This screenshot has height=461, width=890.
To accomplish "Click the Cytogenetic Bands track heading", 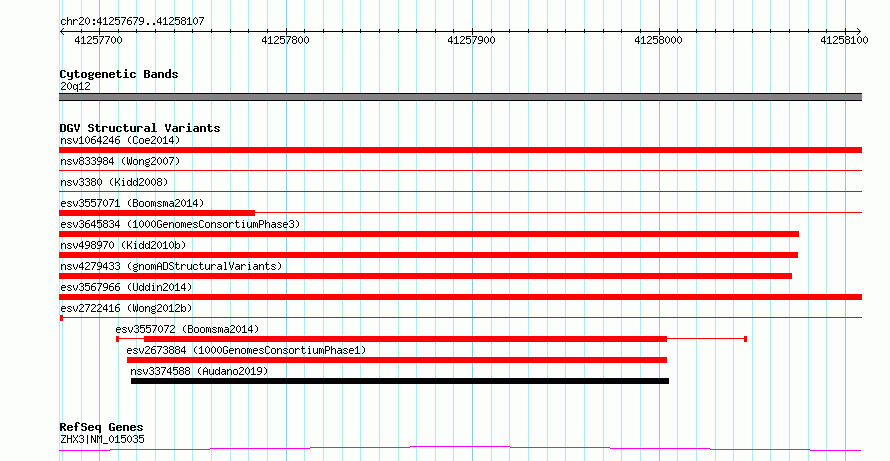I will coord(119,74).
